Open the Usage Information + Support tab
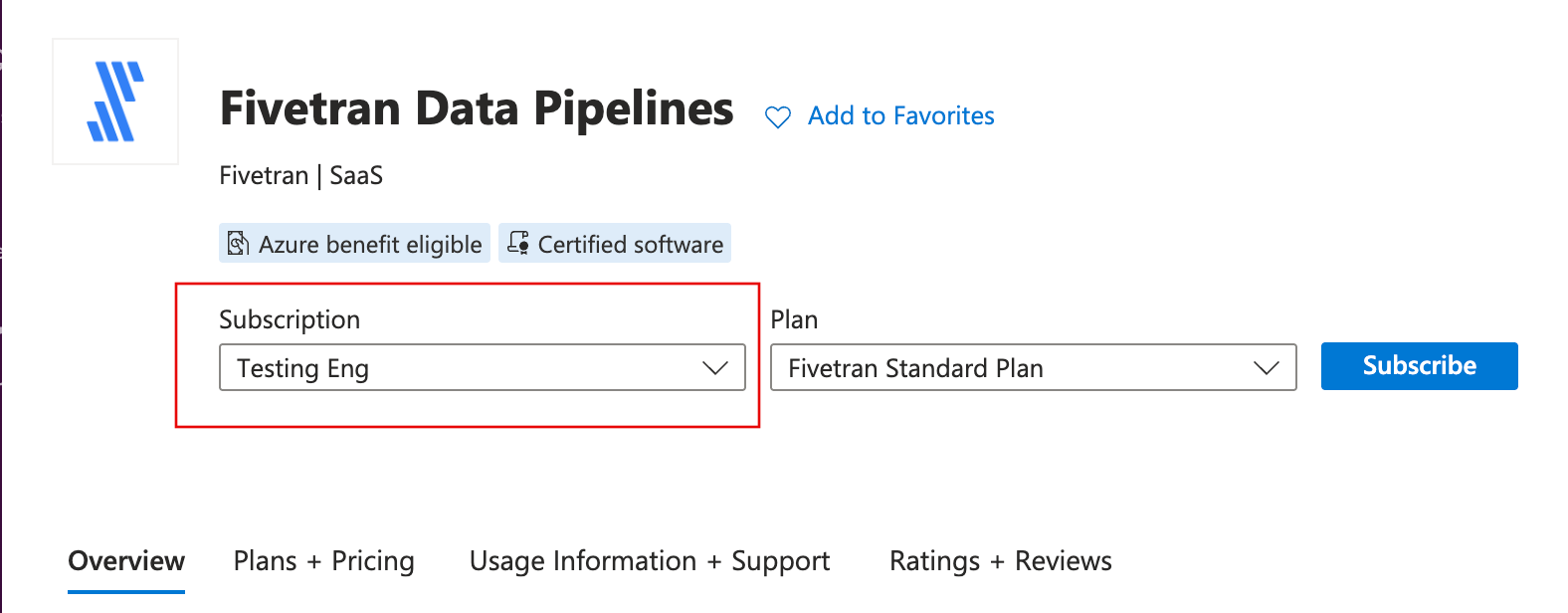1568x613 pixels. tap(650, 561)
